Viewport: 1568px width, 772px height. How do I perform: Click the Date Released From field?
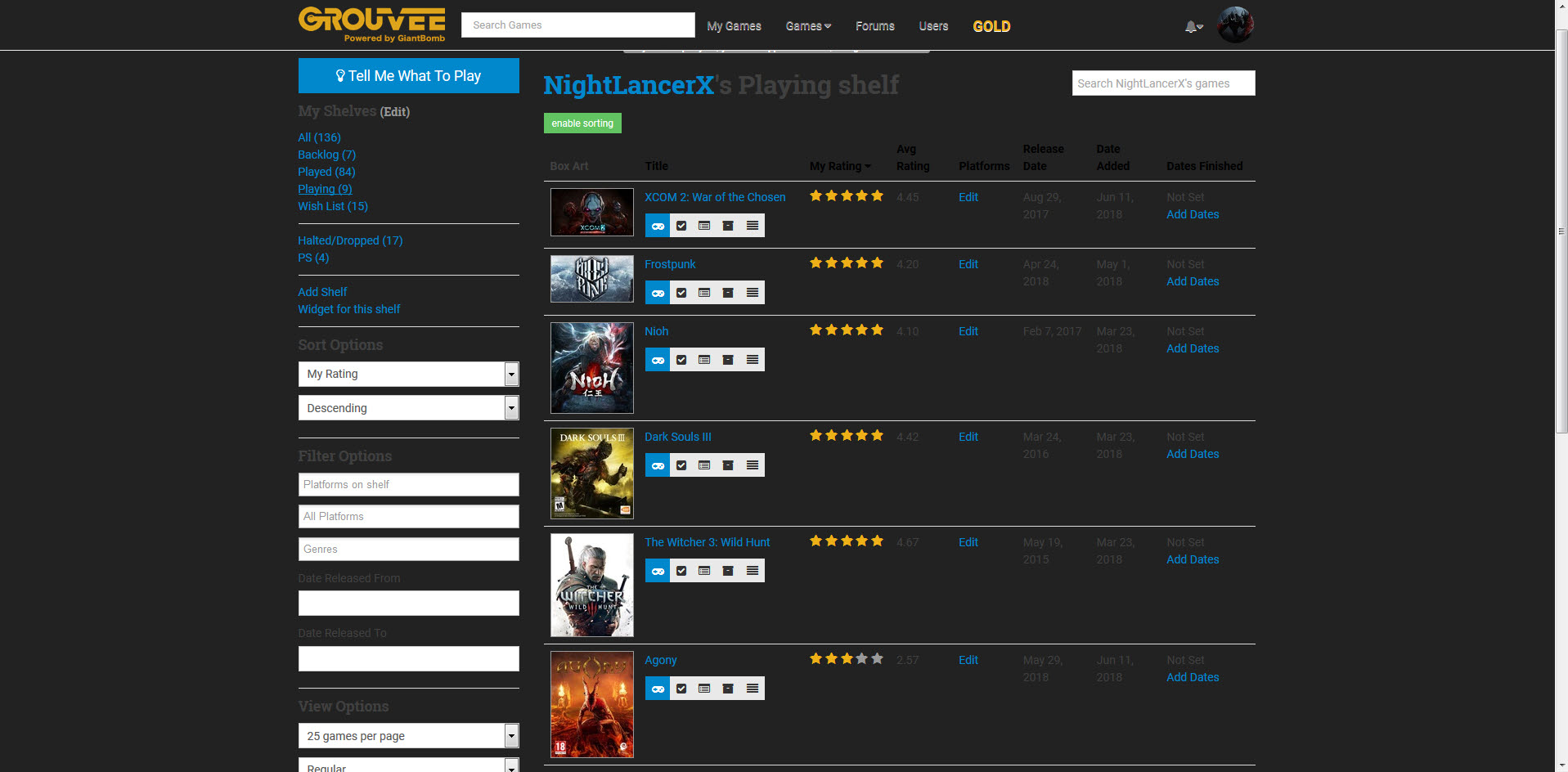click(409, 604)
